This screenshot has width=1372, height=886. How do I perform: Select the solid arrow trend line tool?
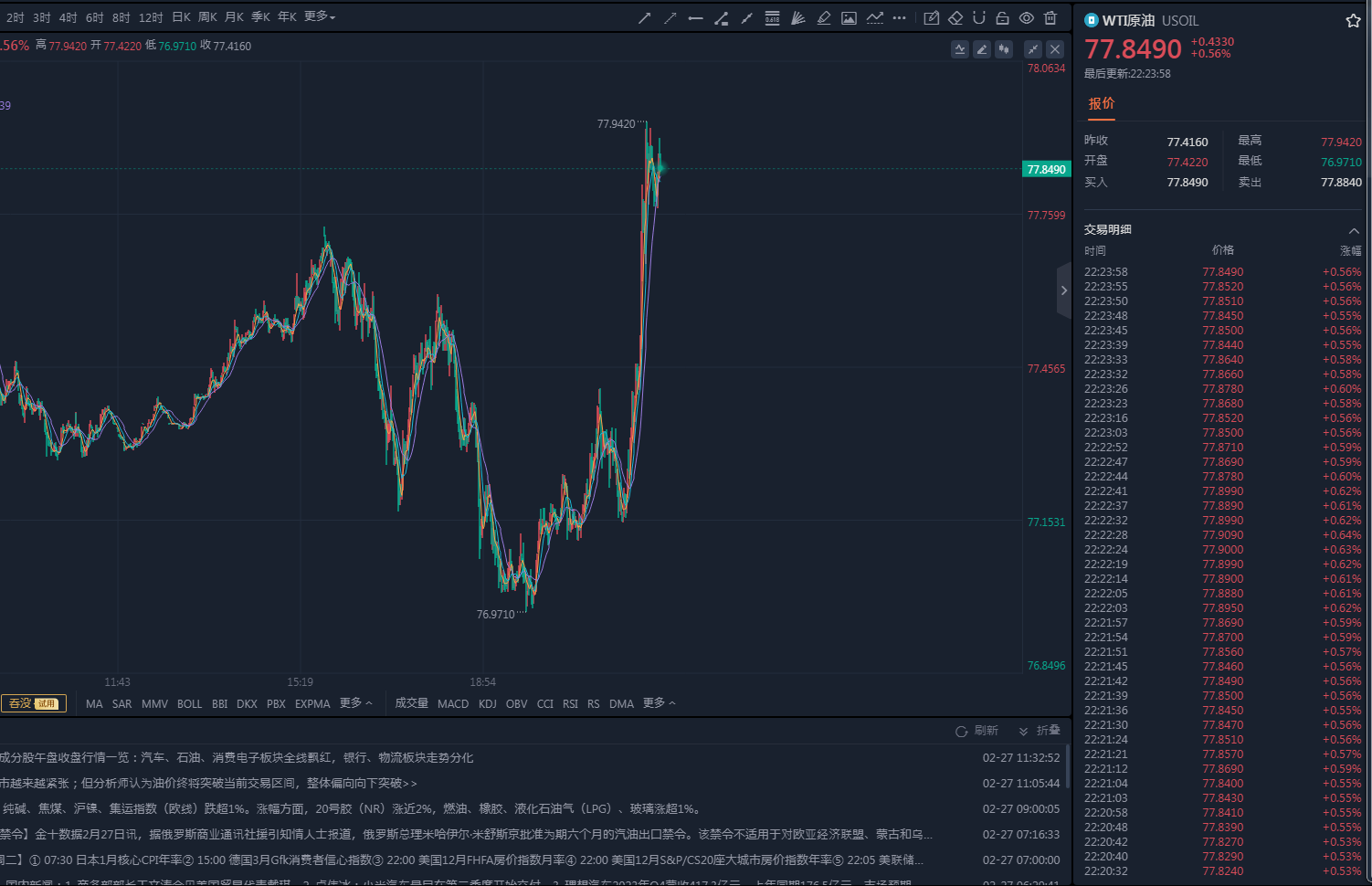644,18
